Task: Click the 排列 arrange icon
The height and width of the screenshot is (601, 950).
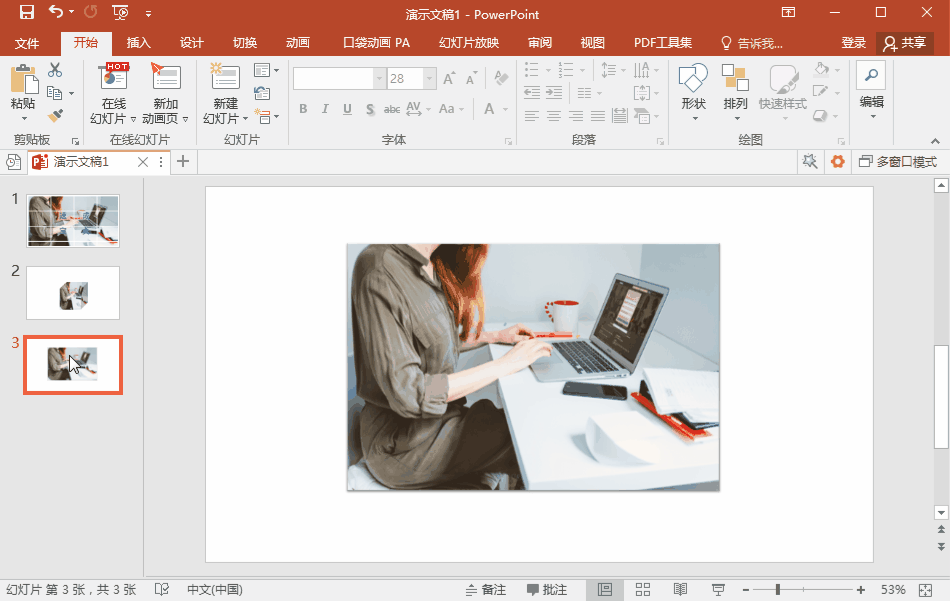Action: (735, 79)
